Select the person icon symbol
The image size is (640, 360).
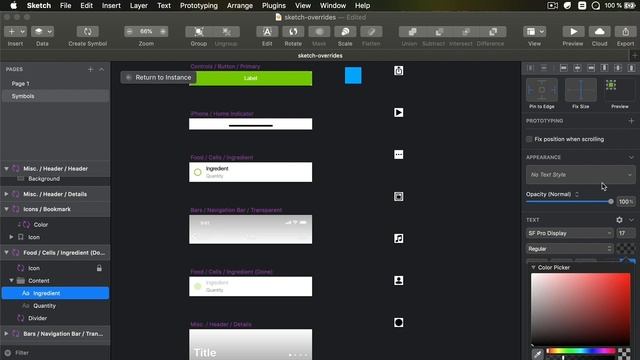click(399, 280)
